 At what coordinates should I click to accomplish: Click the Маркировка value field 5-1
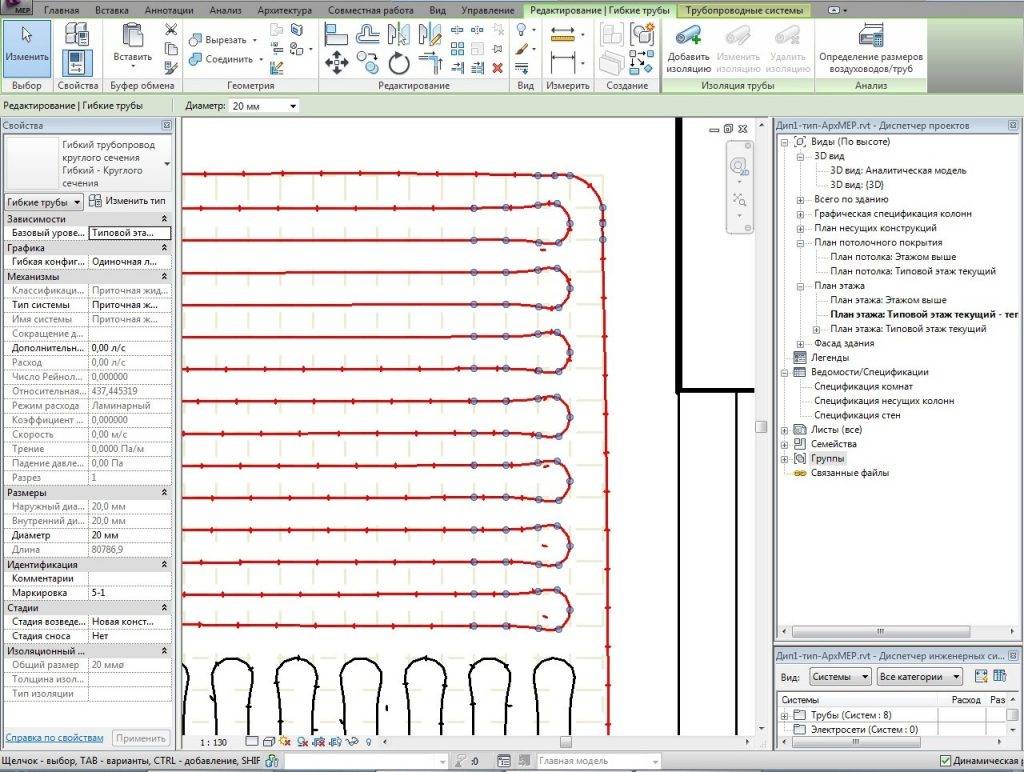click(129, 593)
